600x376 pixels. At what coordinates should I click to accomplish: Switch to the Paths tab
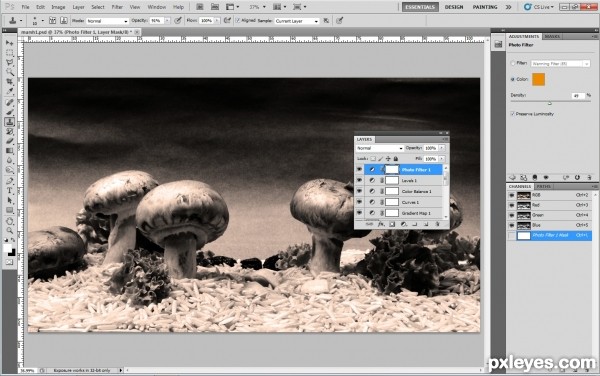543,186
